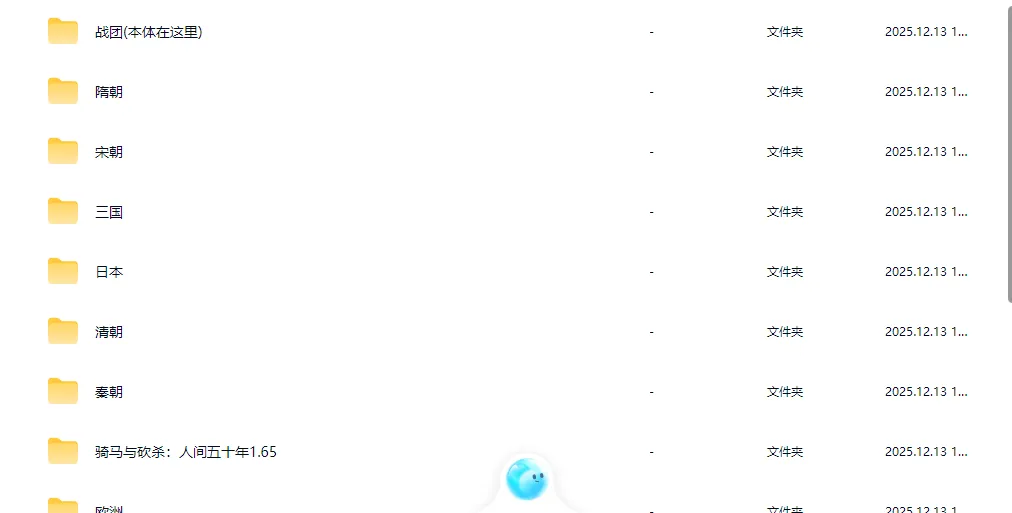Click the folder name 隋朝

coord(108,92)
